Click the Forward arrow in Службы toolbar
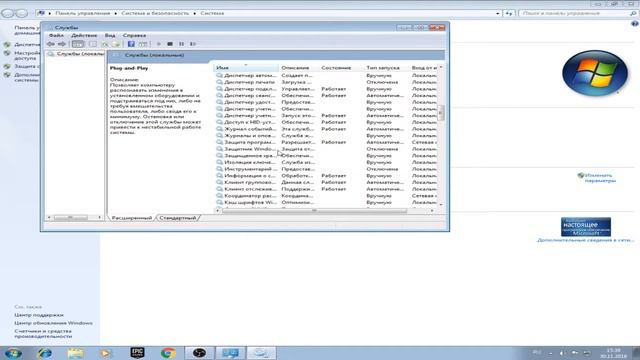640x360 pixels. click(x=62, y=44)
